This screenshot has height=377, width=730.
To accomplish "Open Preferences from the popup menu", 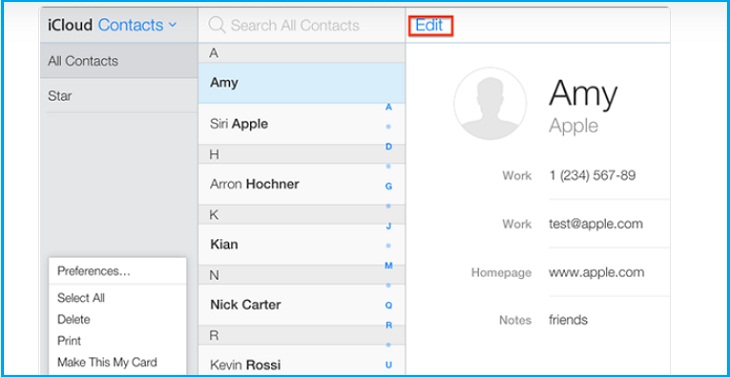I will (x=94, y=271).
